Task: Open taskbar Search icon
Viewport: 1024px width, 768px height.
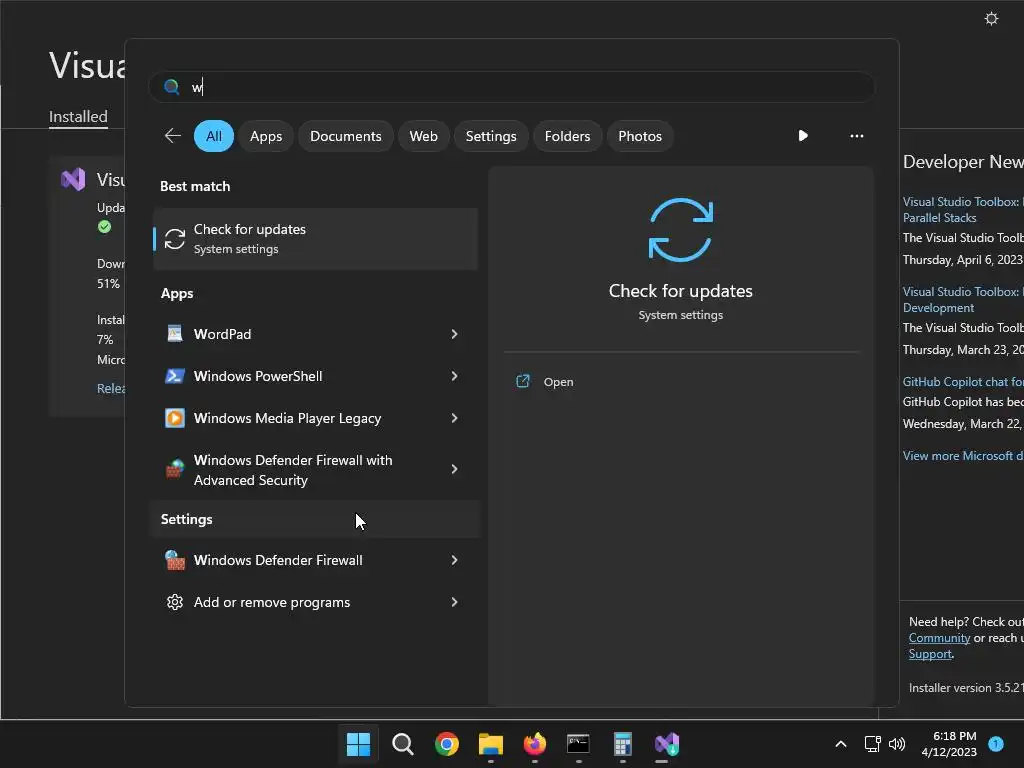Action: point(402,744)
